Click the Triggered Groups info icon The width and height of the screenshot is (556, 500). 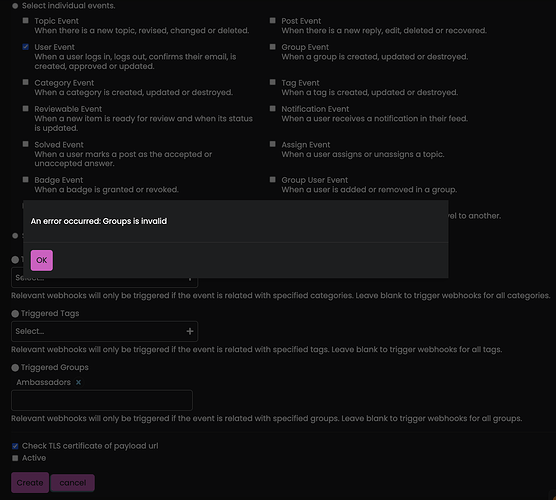[15, 368]
